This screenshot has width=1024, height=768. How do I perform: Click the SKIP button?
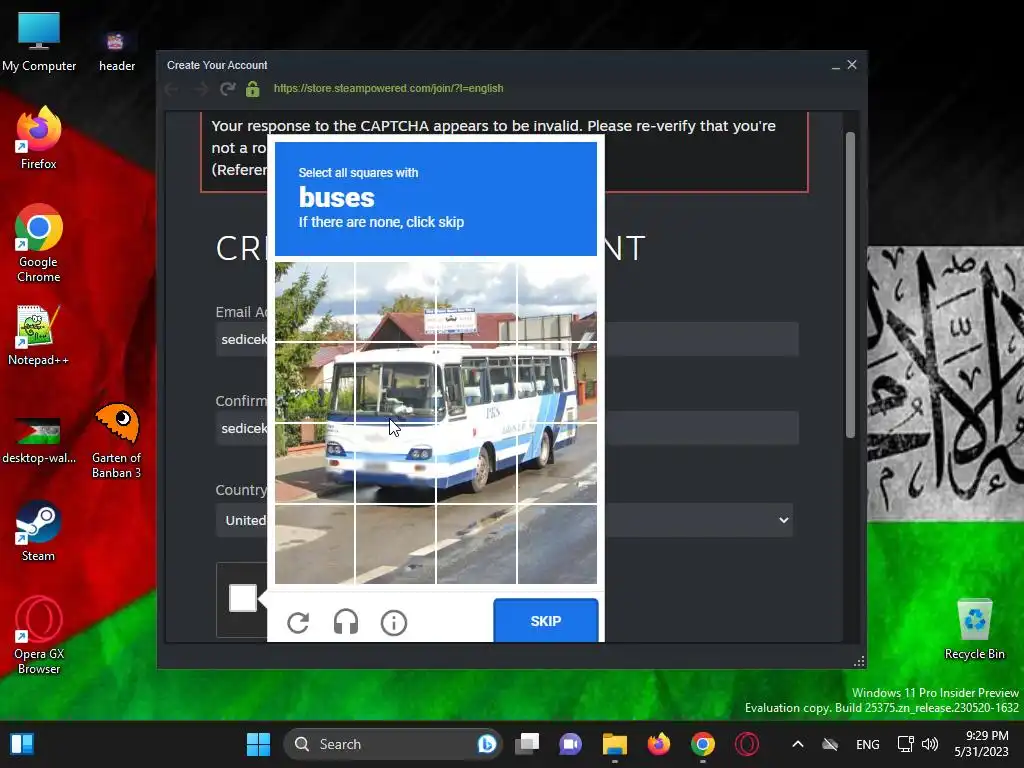point(545,620)
